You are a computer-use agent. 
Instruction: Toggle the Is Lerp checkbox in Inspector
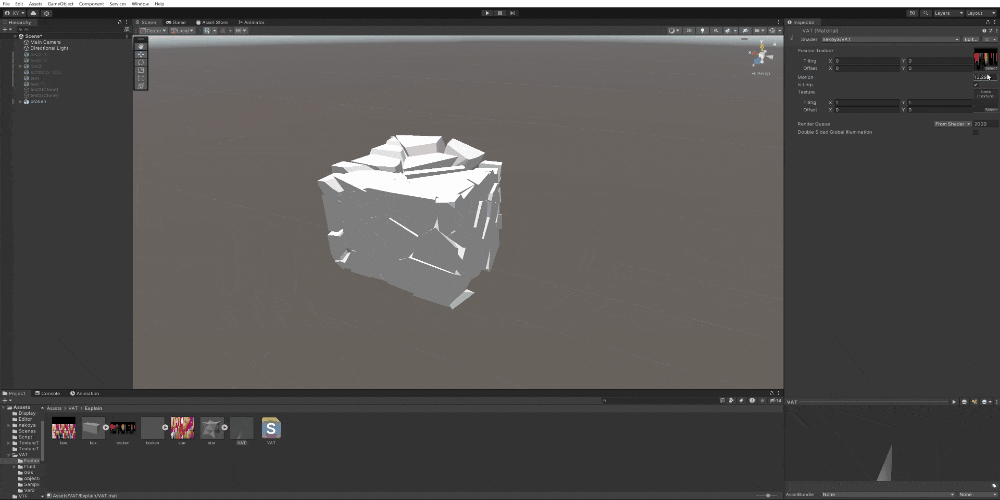coord(976,84)
